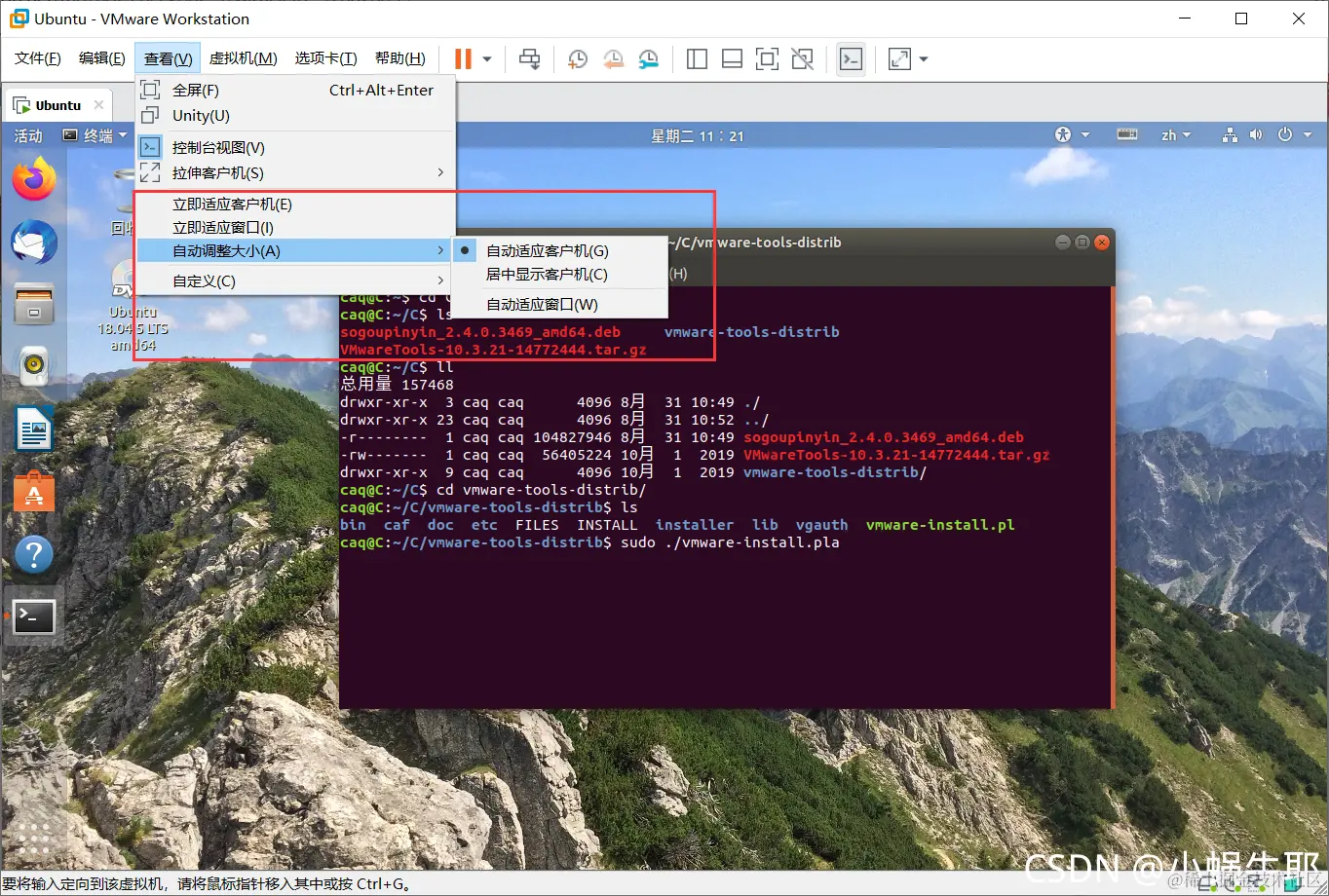Image resolution: width=1329 pixels, height=896 pixels.
Task: Open the Help icon in dock
Action: pyautogui.click(x=34, y=554)
